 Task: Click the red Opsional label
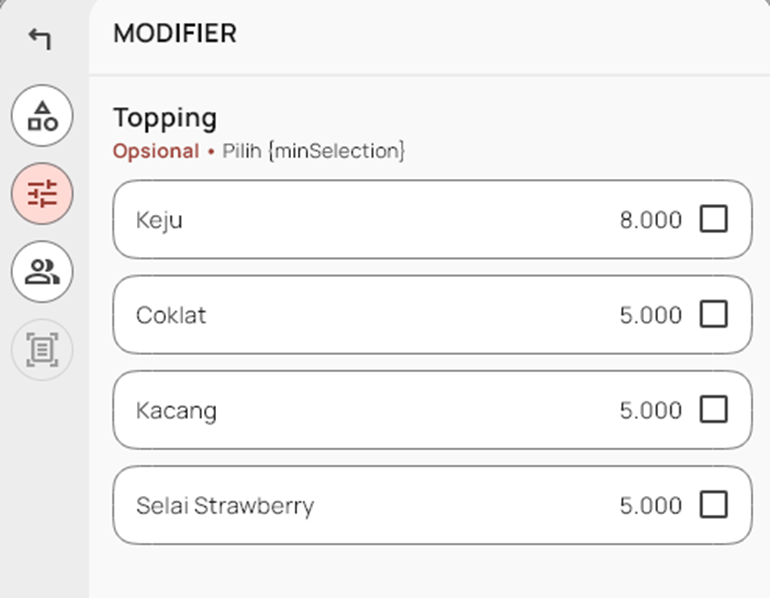pos(155,151)
